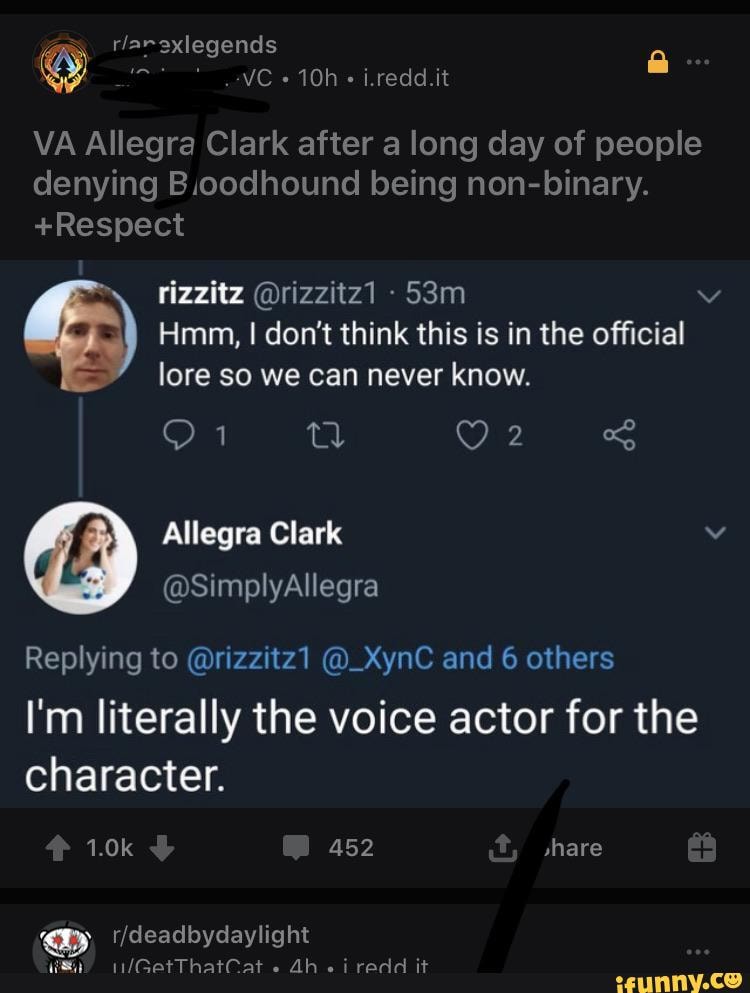
Task: Click the gold lock icon
Action: [x=657, y=63]
